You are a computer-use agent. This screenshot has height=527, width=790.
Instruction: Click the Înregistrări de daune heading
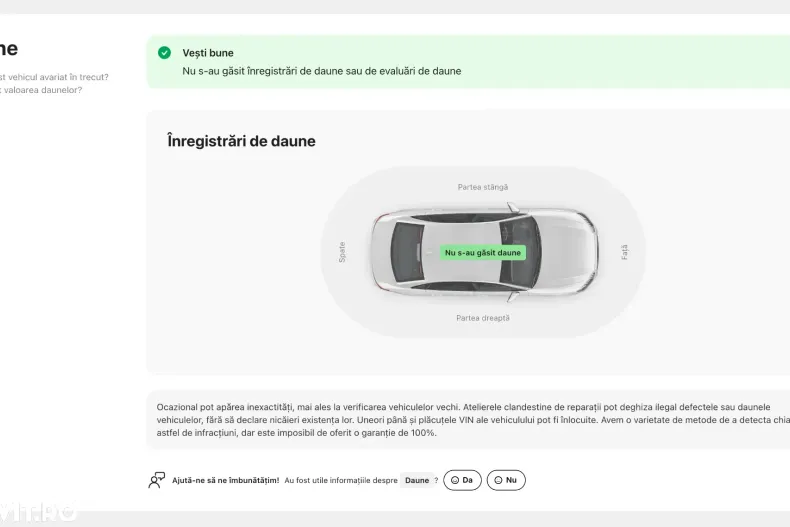[241, 141]
